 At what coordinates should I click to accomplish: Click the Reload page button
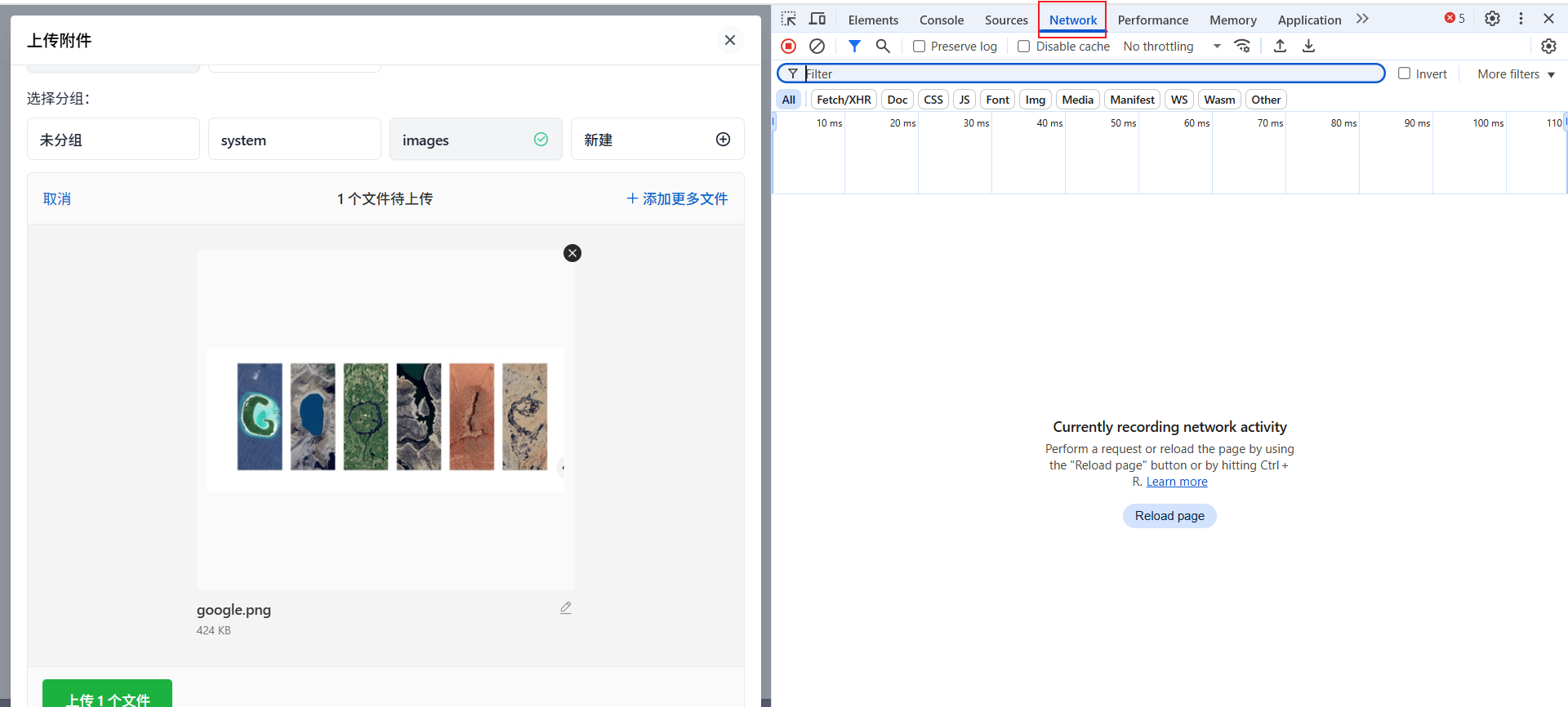click(1169, 516)
